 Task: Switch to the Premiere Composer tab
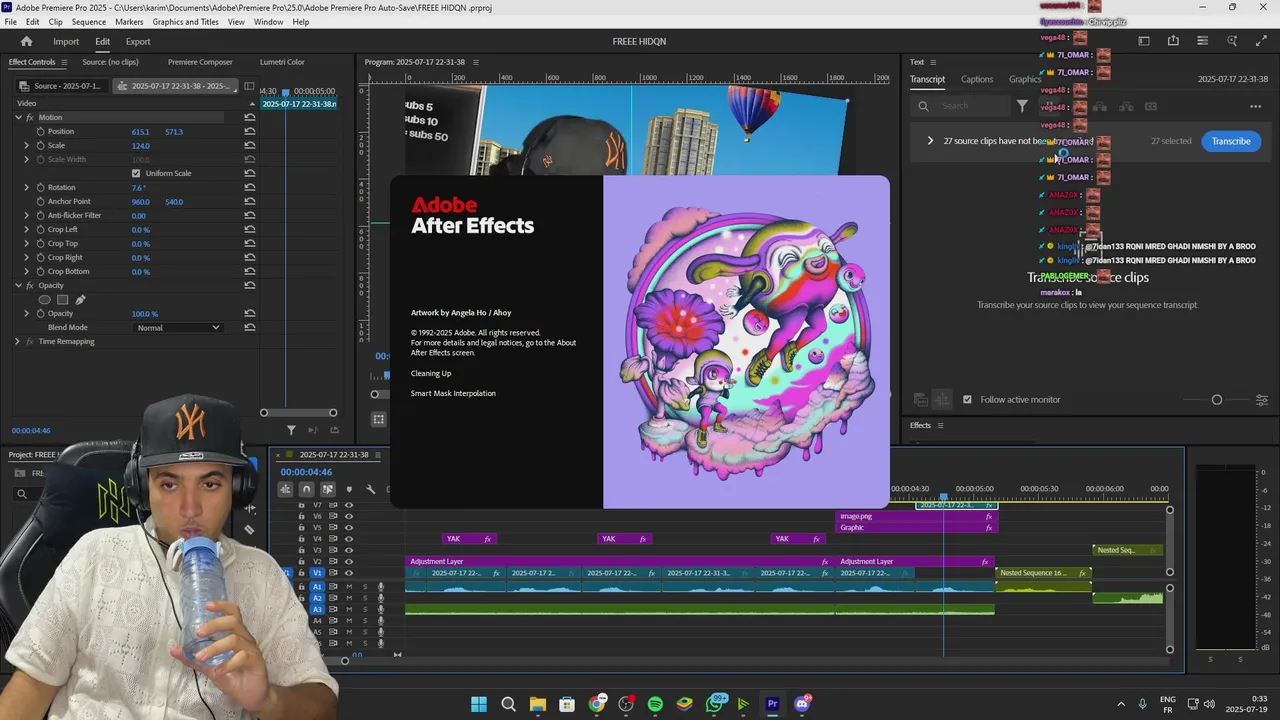coord(200,62)
